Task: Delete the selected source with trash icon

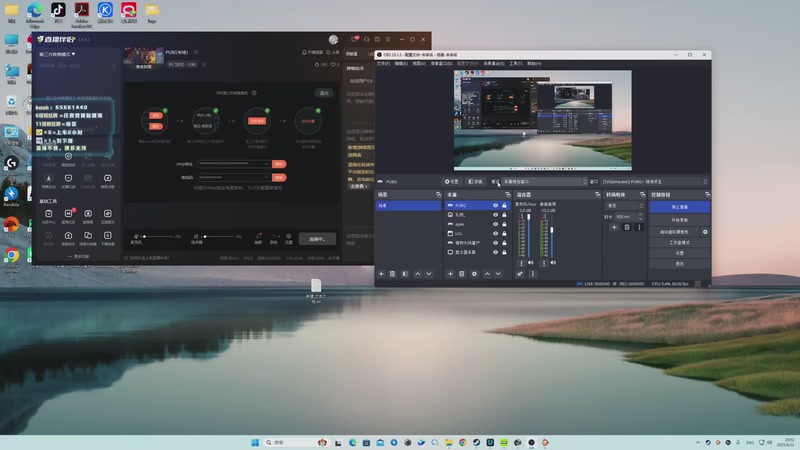Action: 462,274
